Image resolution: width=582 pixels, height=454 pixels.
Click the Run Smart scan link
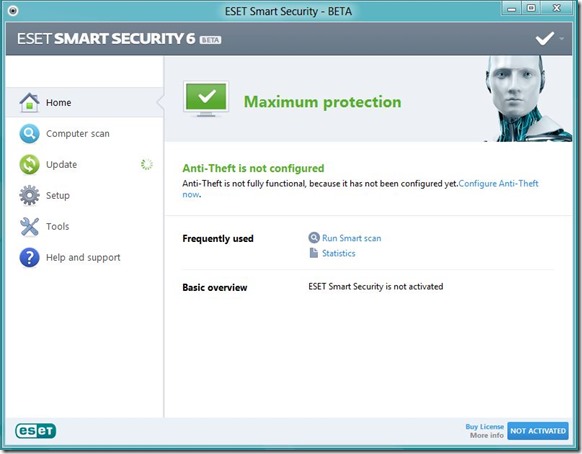pos(352,238)
